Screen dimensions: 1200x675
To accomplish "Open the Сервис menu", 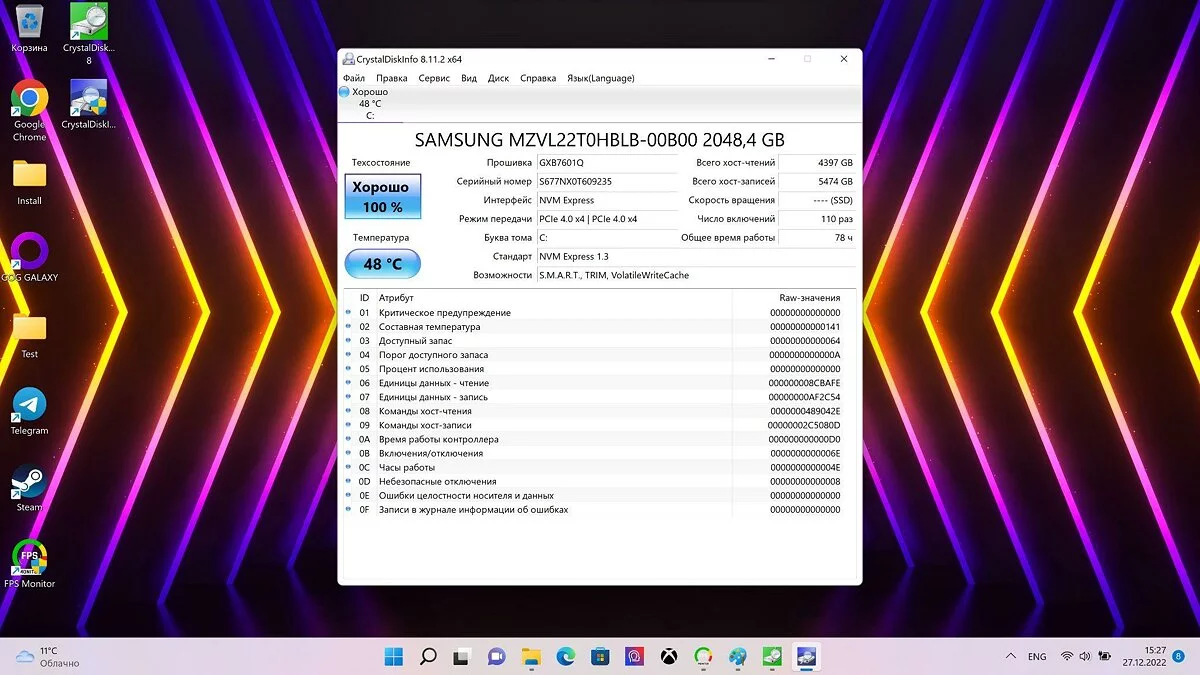I will coord(434,78).
